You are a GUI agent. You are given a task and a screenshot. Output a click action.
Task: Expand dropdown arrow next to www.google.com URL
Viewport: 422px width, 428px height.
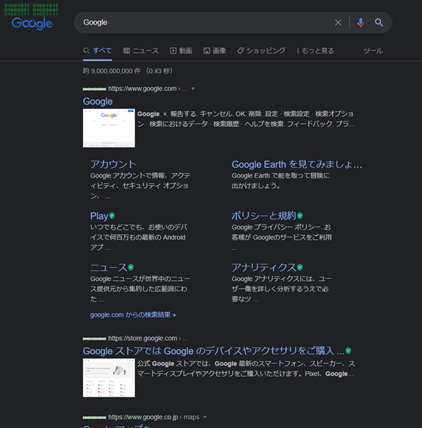coord(193,89)
